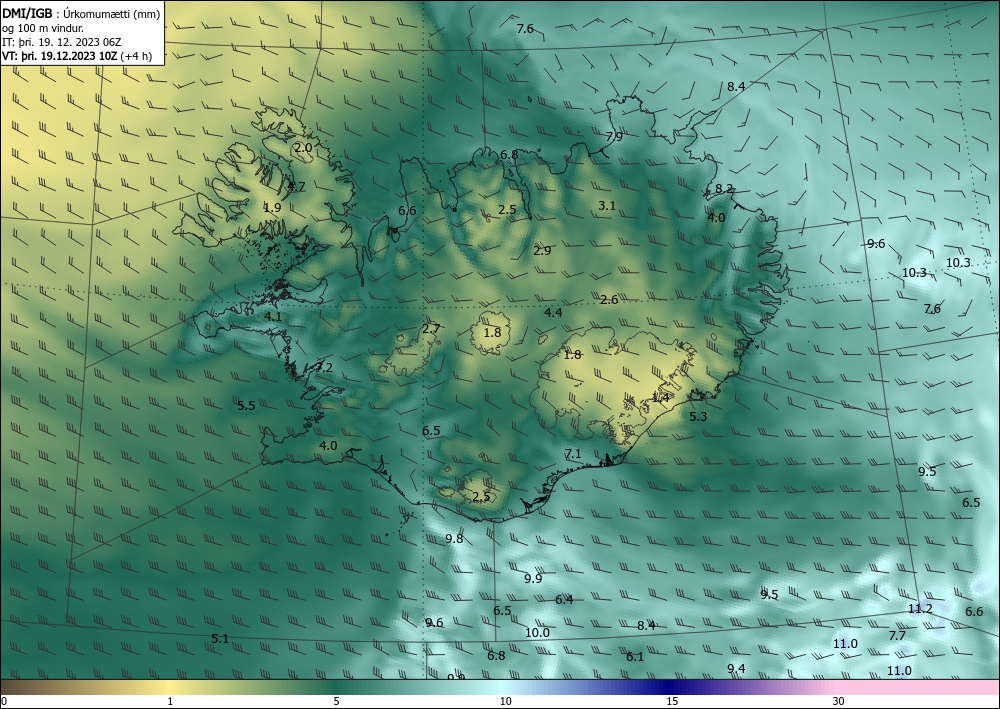
Task: Click the '5' label on the color scale
Action: click(x=336, y=702)
